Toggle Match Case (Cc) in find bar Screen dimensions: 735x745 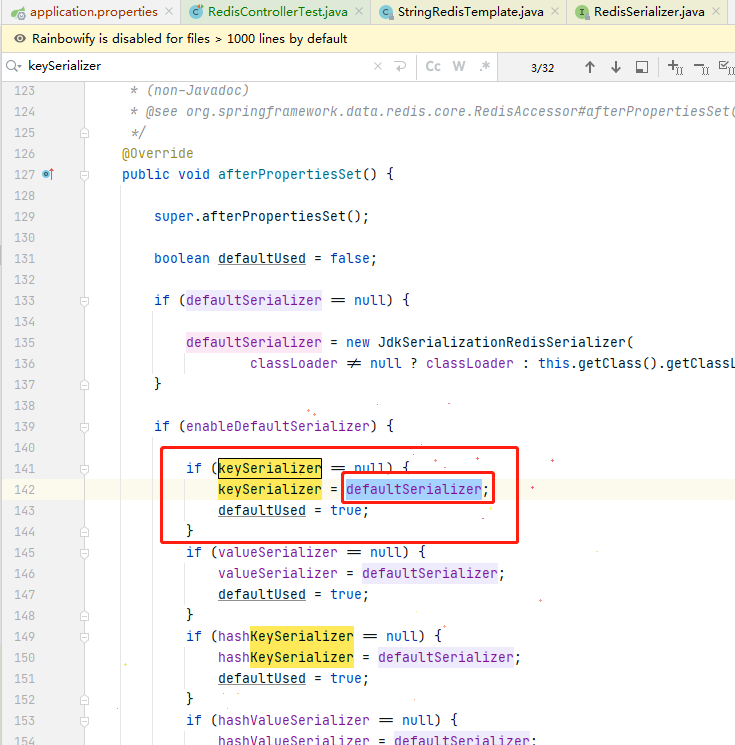pos(433,67)
